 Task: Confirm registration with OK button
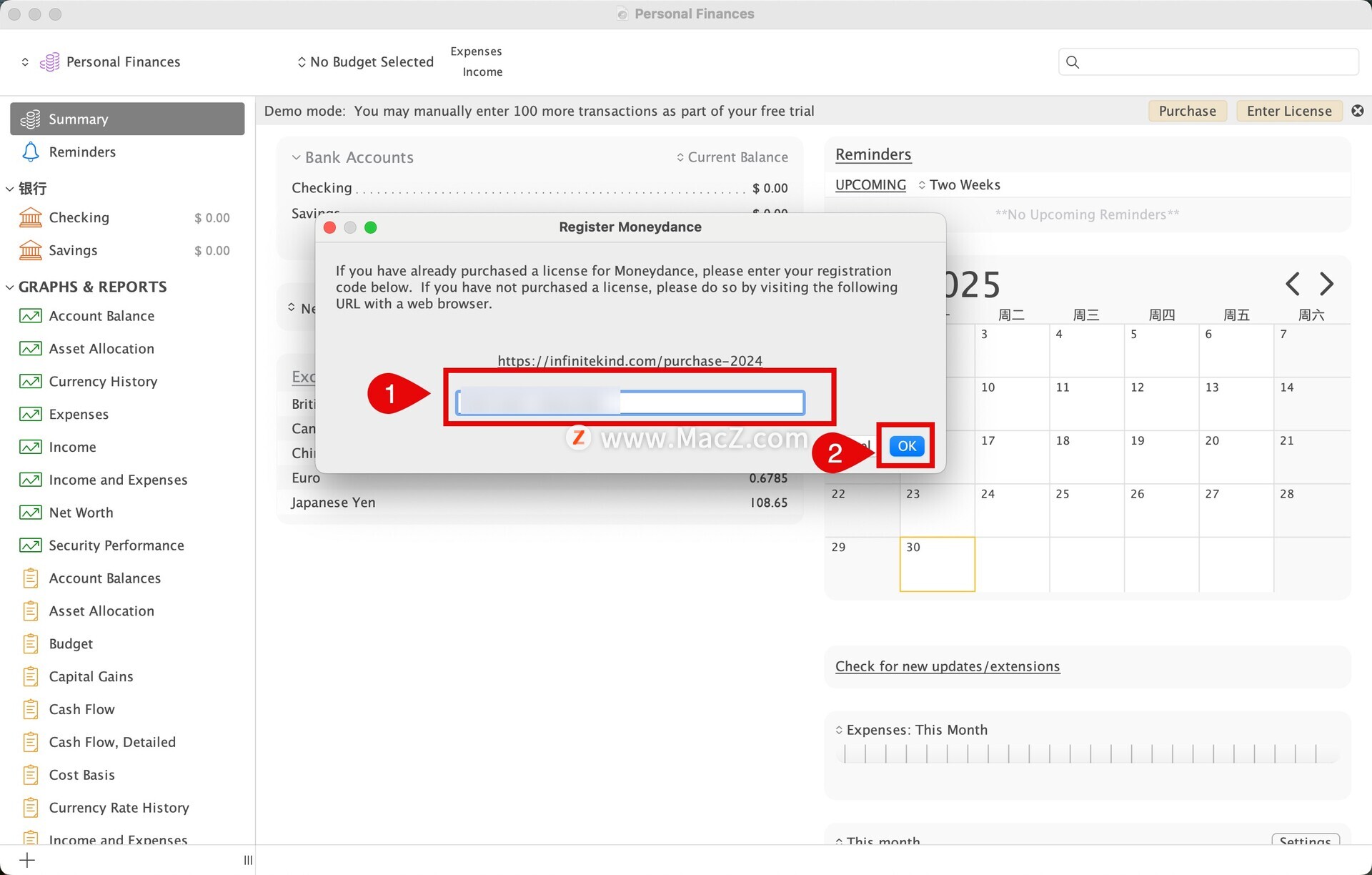pyautogui.click(x=907, y=446)
